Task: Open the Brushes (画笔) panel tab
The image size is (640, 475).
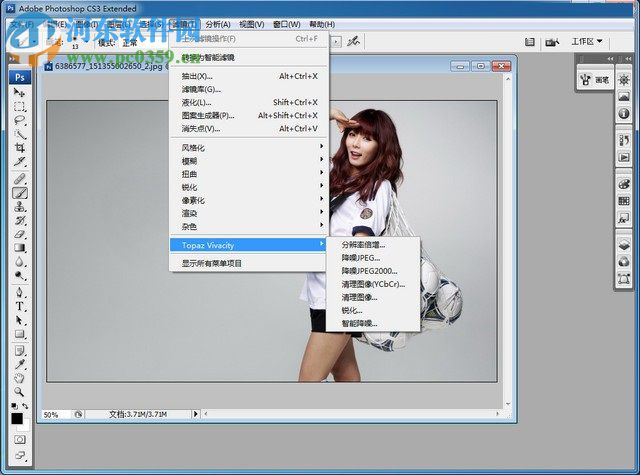Action: pos(596,80)
